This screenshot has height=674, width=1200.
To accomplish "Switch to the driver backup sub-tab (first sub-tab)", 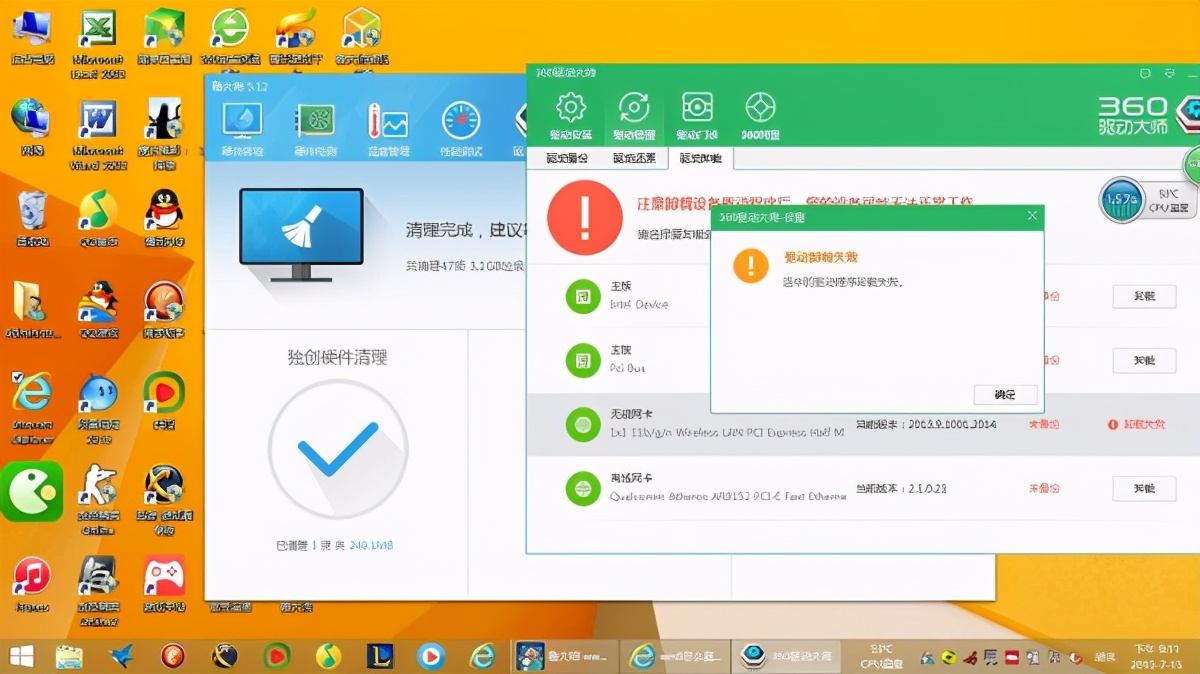I will (565, 158).
